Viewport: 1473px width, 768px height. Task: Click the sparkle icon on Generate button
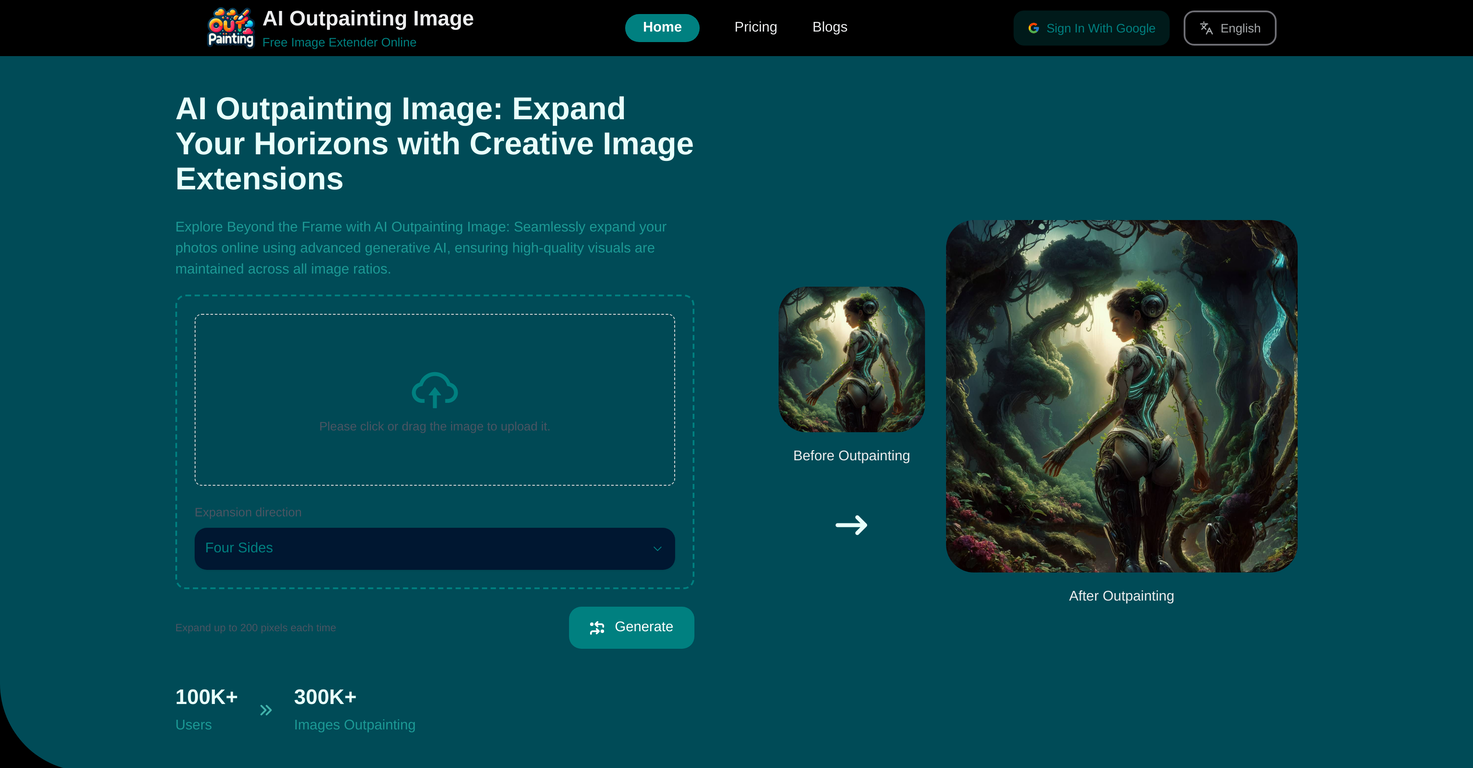(x=597, y=628)
